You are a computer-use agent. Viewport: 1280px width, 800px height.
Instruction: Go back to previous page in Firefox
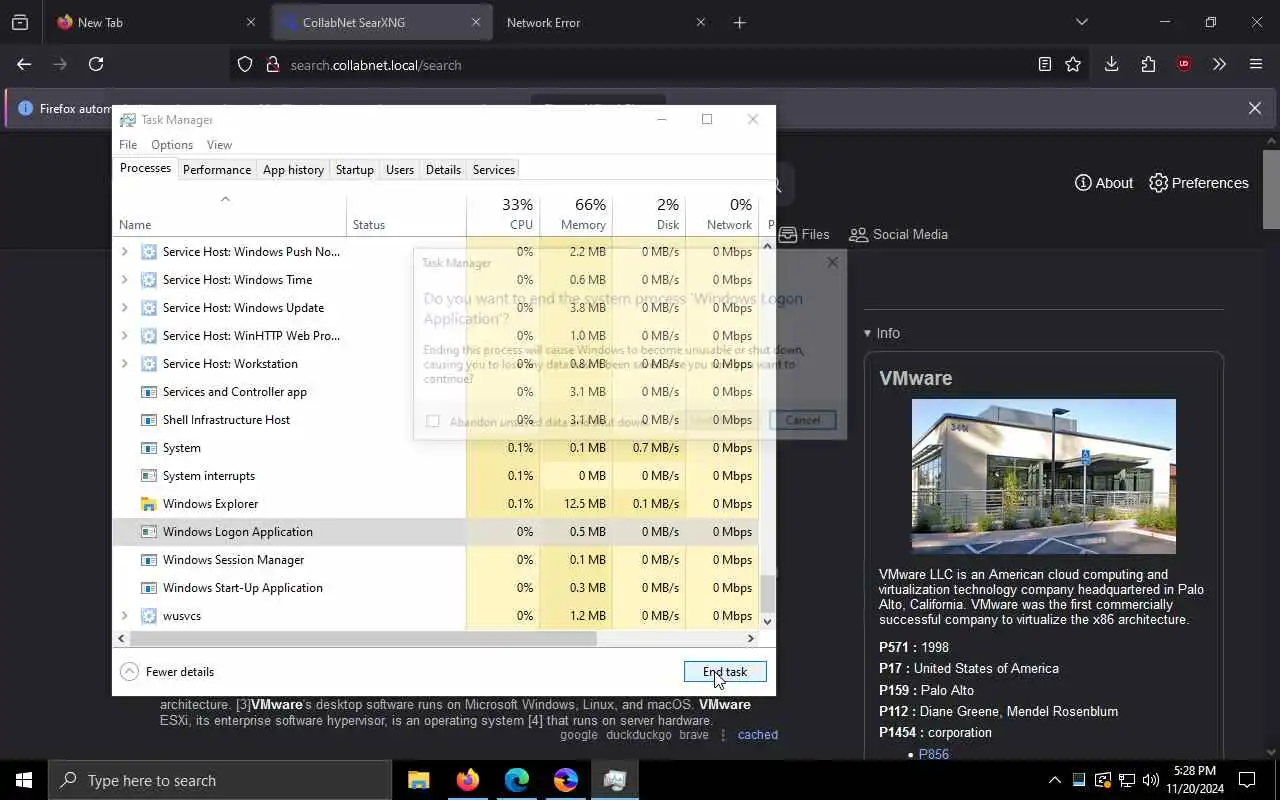click(x=24, y=64)
